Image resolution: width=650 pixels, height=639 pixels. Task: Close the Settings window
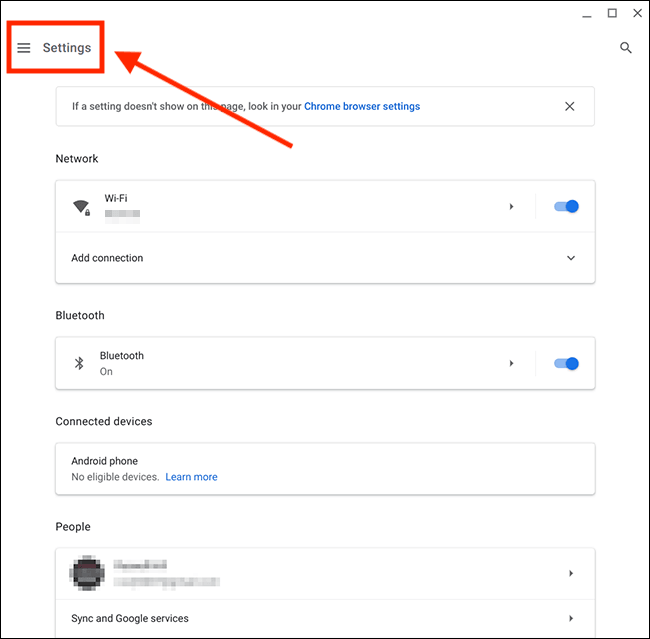[x=637, y=13]
